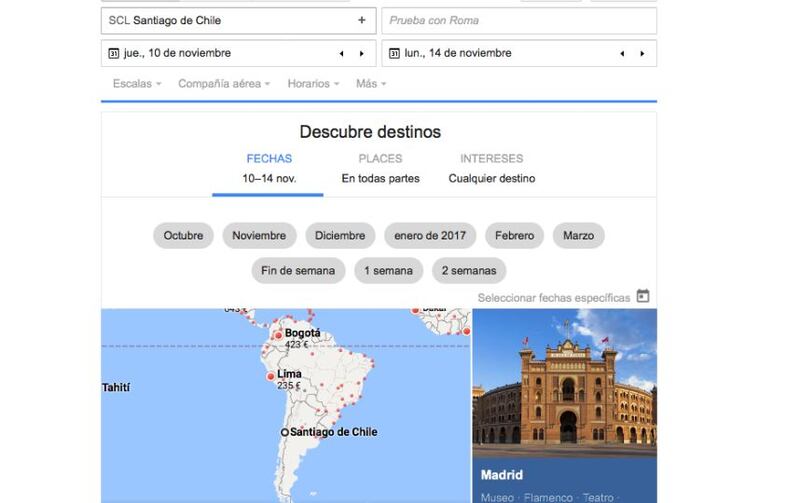The image size is (800, 503).
Task: Click the Madrid card title text
Action: [502, 475]
